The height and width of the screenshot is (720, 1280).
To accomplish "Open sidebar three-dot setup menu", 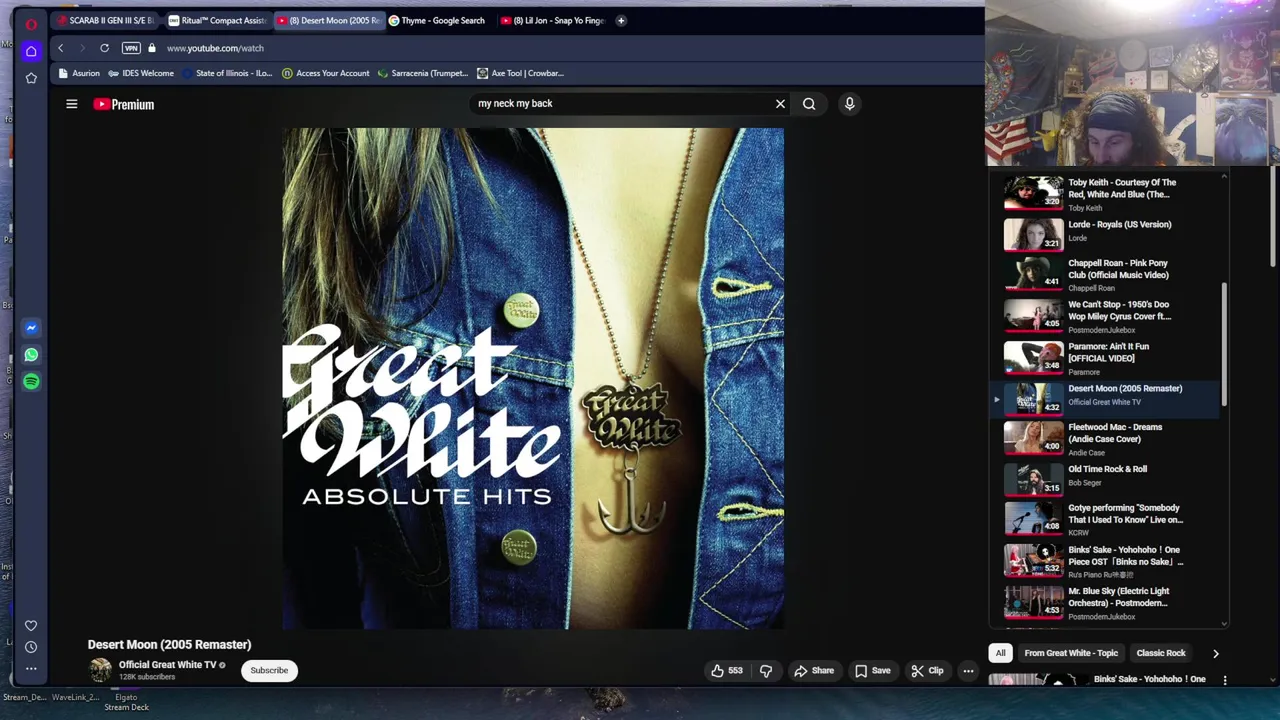I will [31, 668].
